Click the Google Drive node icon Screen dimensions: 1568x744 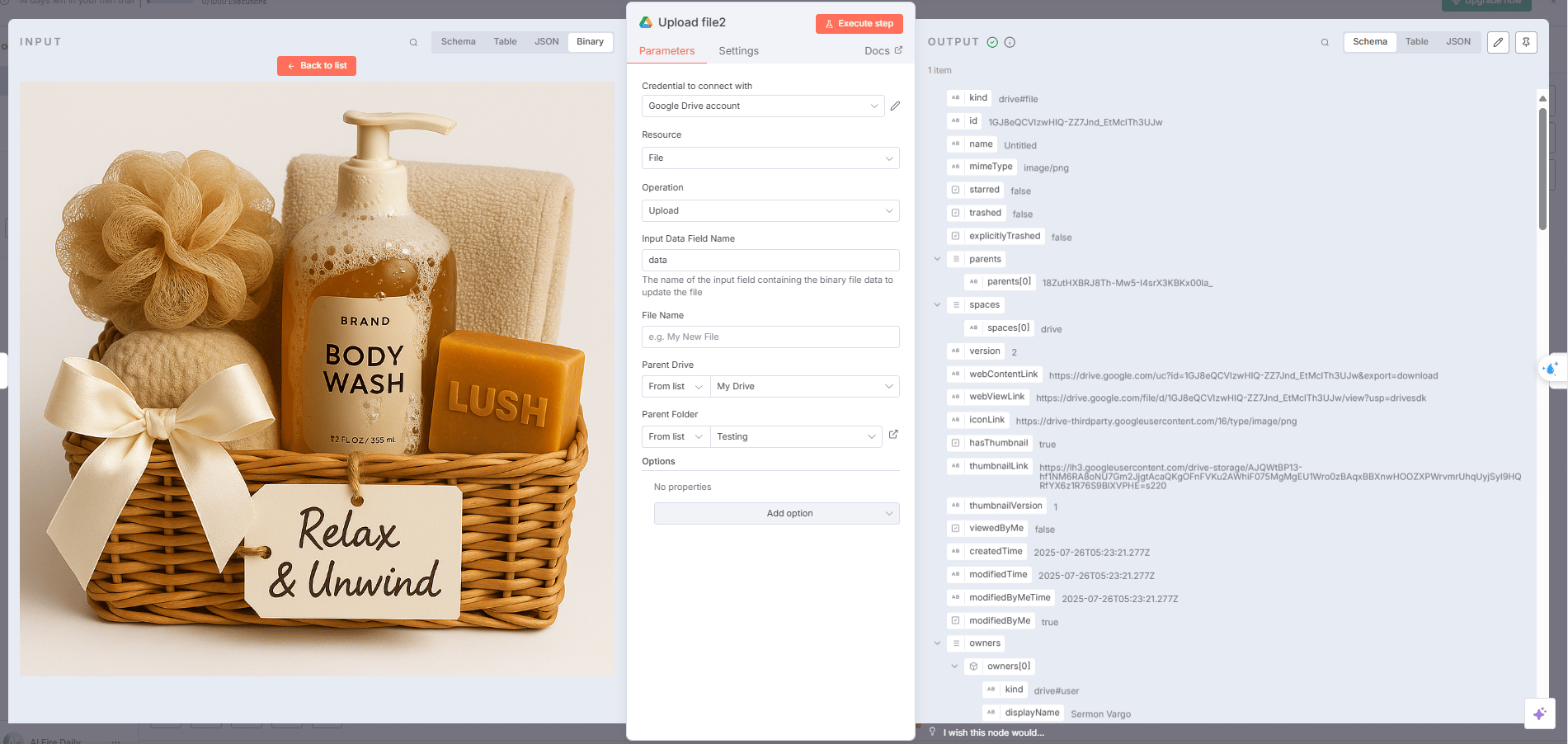(x=646, y=22)
